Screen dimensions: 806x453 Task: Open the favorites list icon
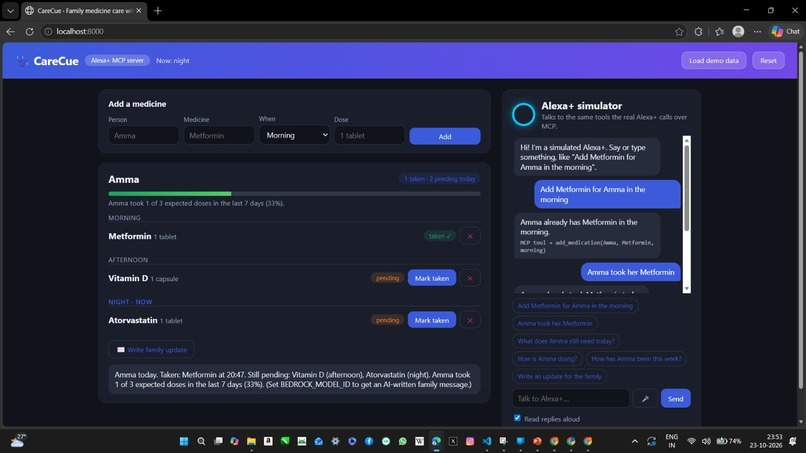pyautogui.click(x=719, y=31)
